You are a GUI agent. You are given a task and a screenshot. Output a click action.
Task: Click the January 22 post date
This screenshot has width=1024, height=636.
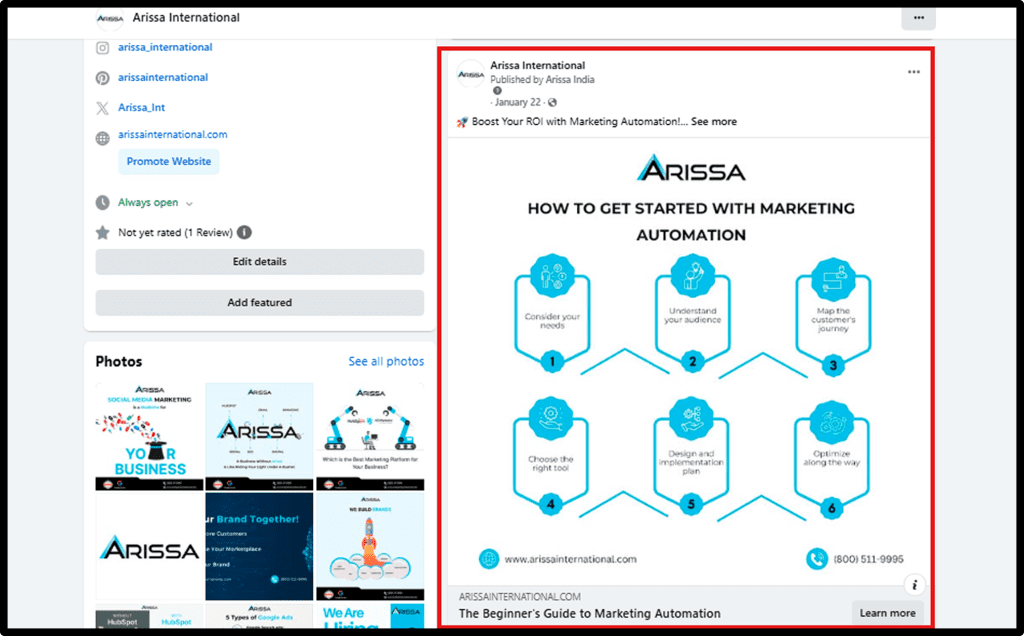(518, 103)
